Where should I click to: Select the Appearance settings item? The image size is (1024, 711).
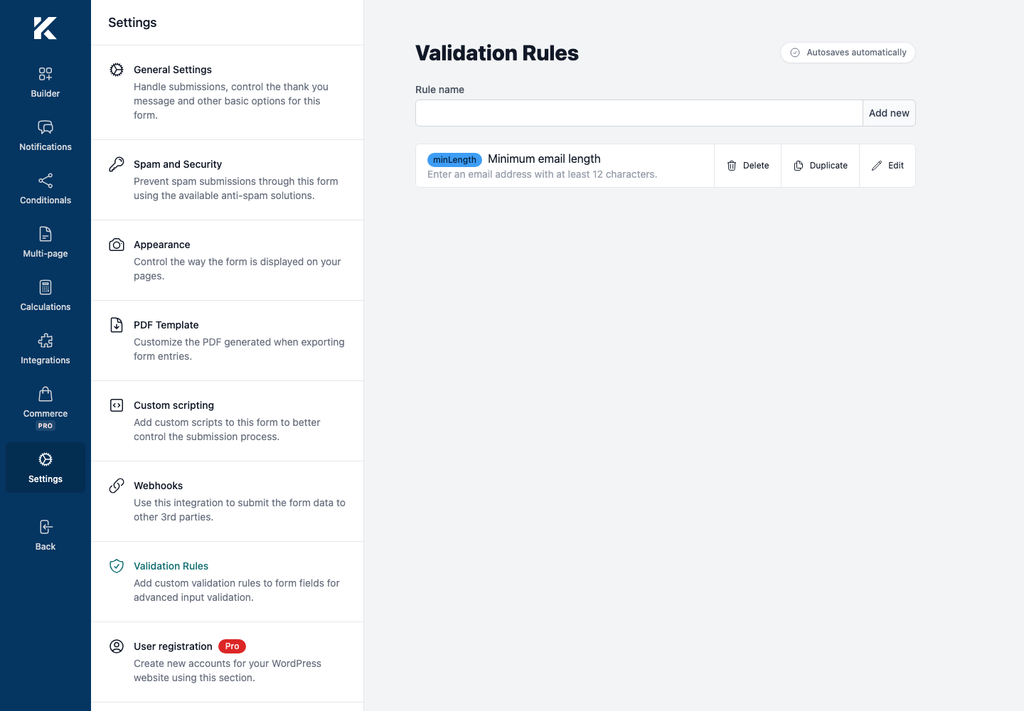click(x=227, y=260)
